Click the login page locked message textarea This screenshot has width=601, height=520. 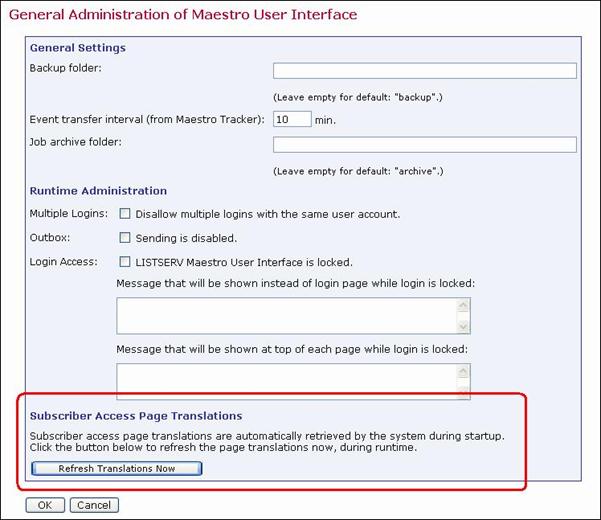[x=293, y=316]
